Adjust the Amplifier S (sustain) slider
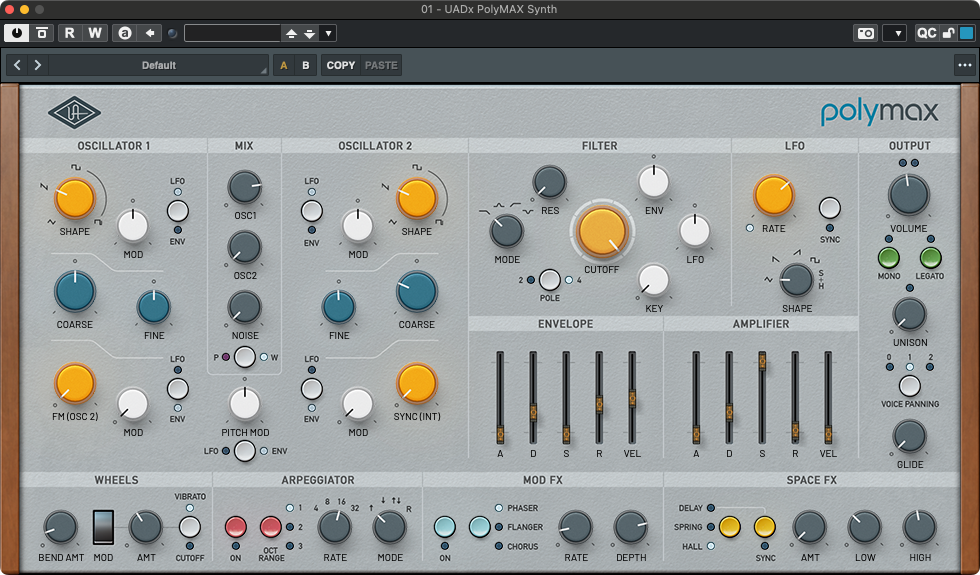Viewport: 980px width, 575px height. pos(762,361)
